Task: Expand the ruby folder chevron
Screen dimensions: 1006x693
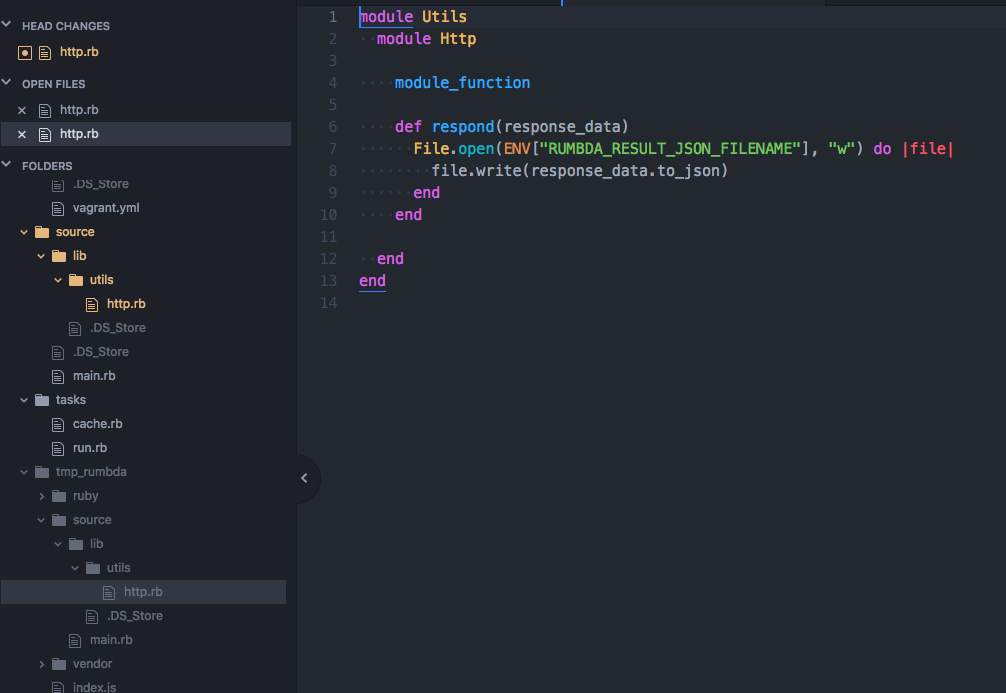Action: [x=41, y=496]
